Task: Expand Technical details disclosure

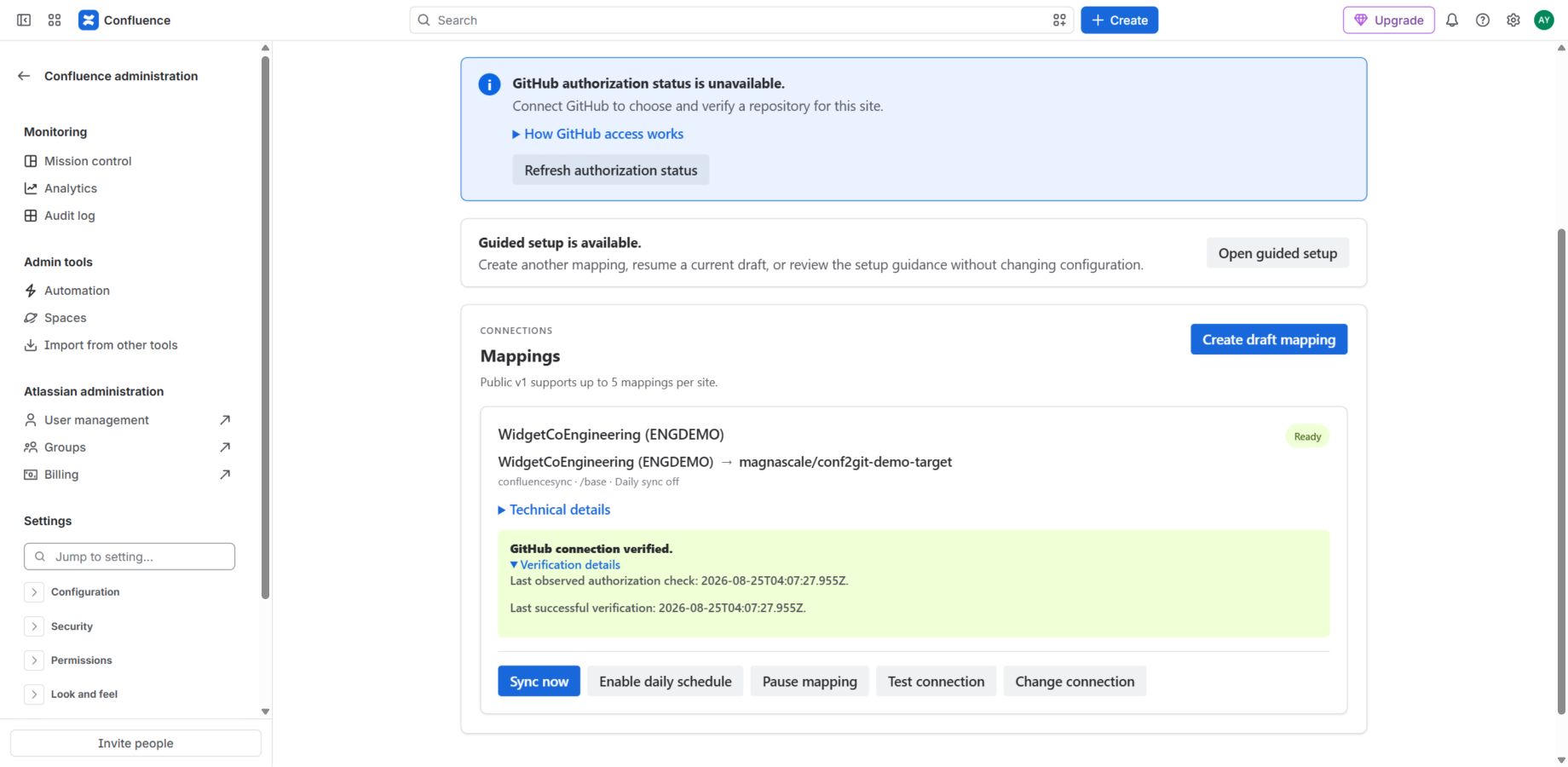Action: click(554, 510)
